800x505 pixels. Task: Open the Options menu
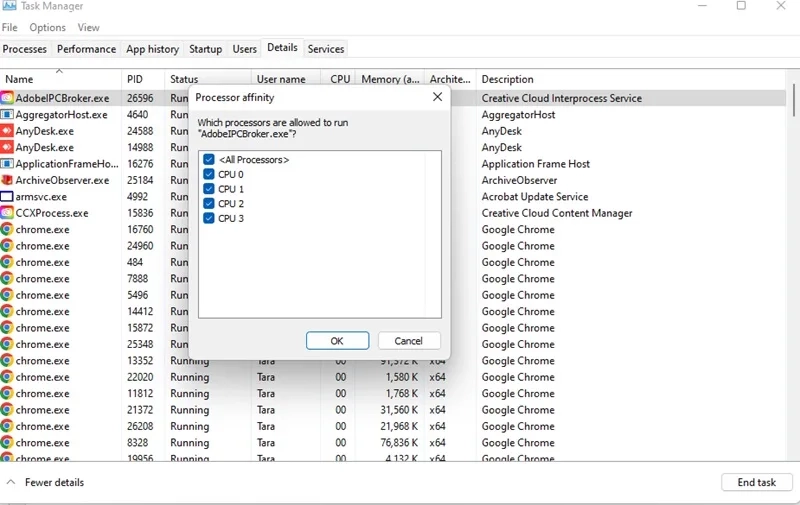pos(47,27)
